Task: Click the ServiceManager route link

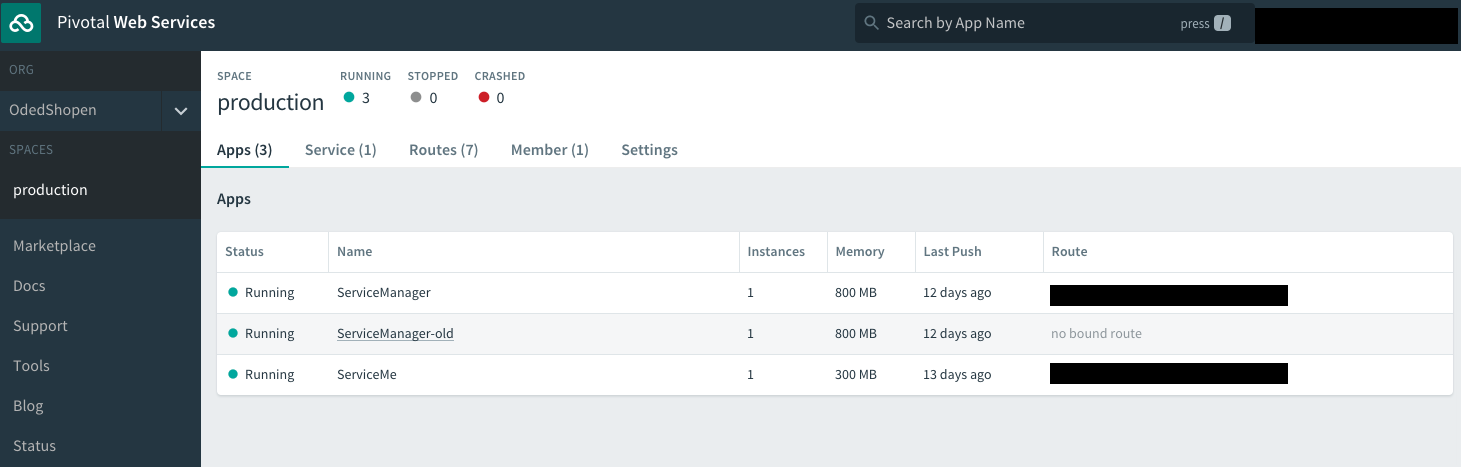Action: tap(1169, 295)
